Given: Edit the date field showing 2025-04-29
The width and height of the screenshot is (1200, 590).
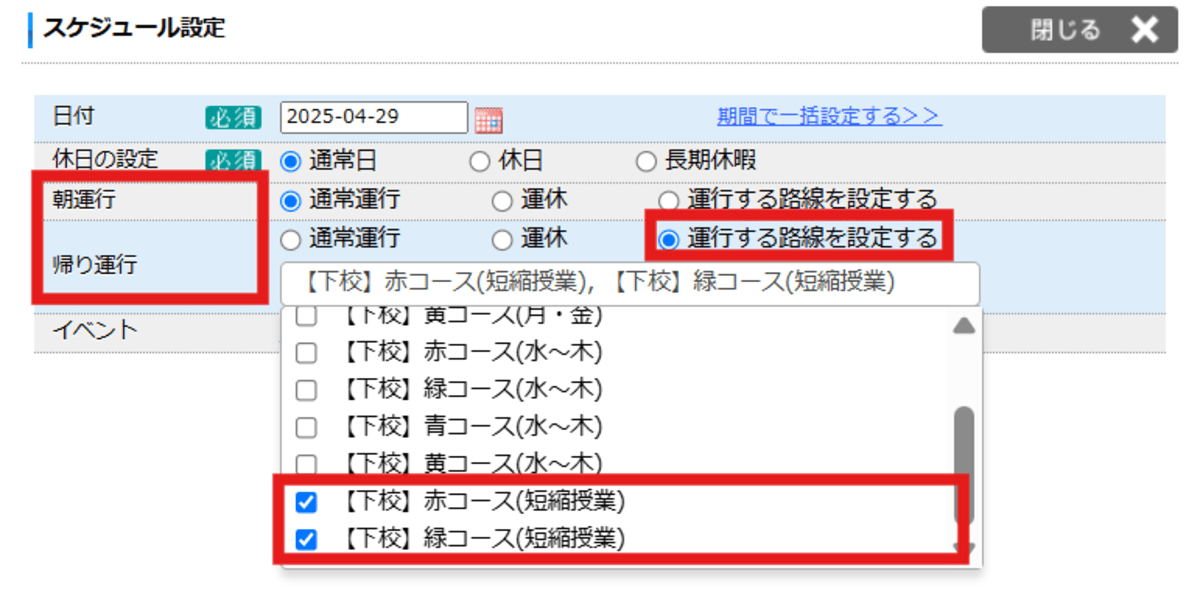Looking at the screenshot, I should tap(374, 117).
